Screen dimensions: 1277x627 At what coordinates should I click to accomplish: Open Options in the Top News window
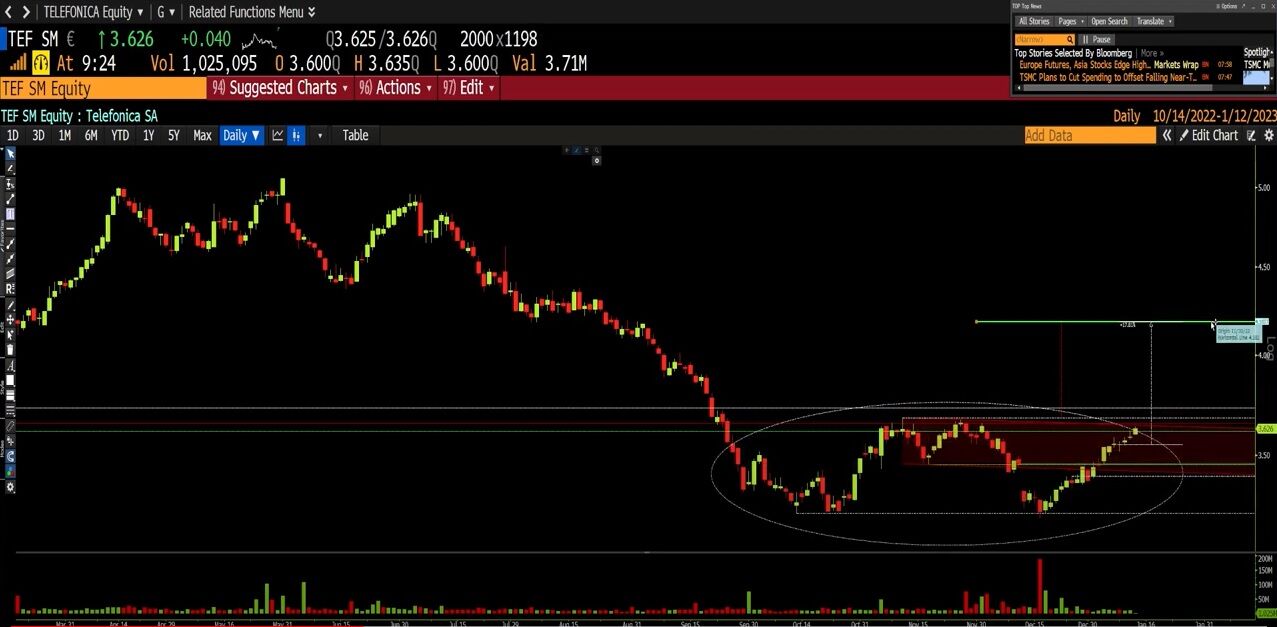1226,6
